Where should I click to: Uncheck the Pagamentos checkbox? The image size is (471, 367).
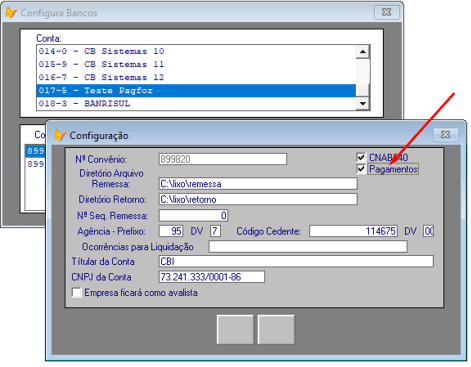pyautogui.click(x=361, y=169)
